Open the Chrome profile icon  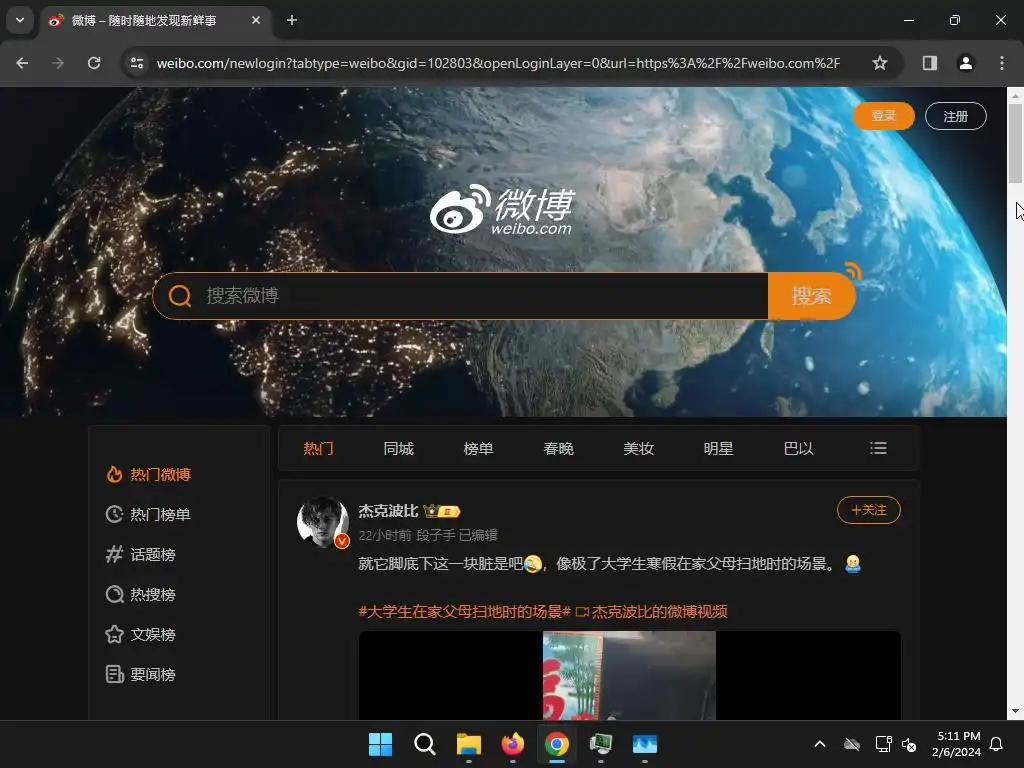[966, 63]
